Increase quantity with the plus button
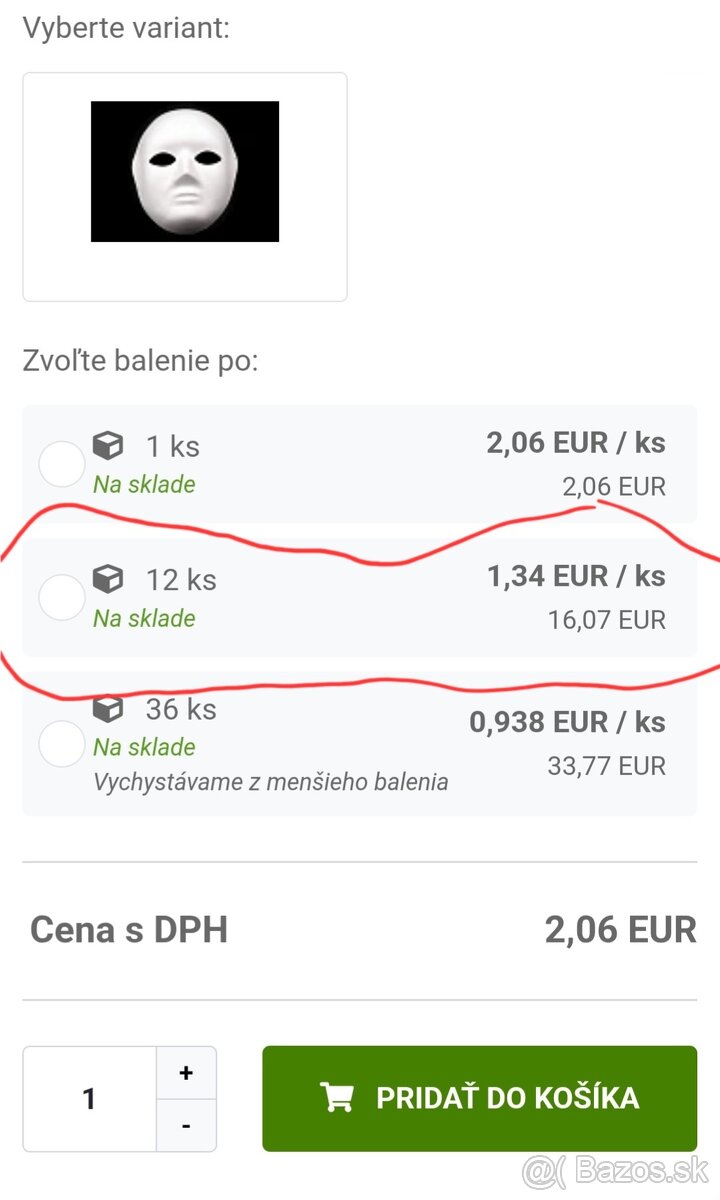 (186, 1073)
